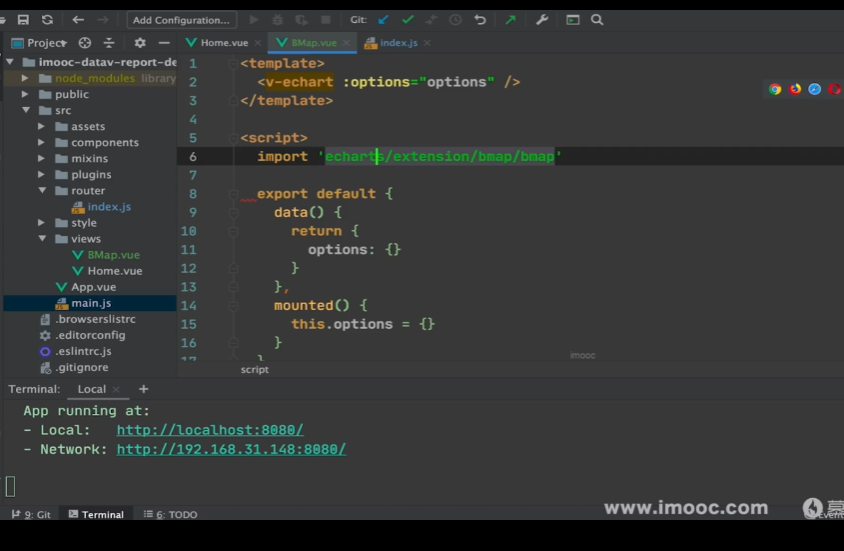The height and width of the screenshot is (551, 844).
Task: Expand the node_modules folder
Action: click(25, 78)
